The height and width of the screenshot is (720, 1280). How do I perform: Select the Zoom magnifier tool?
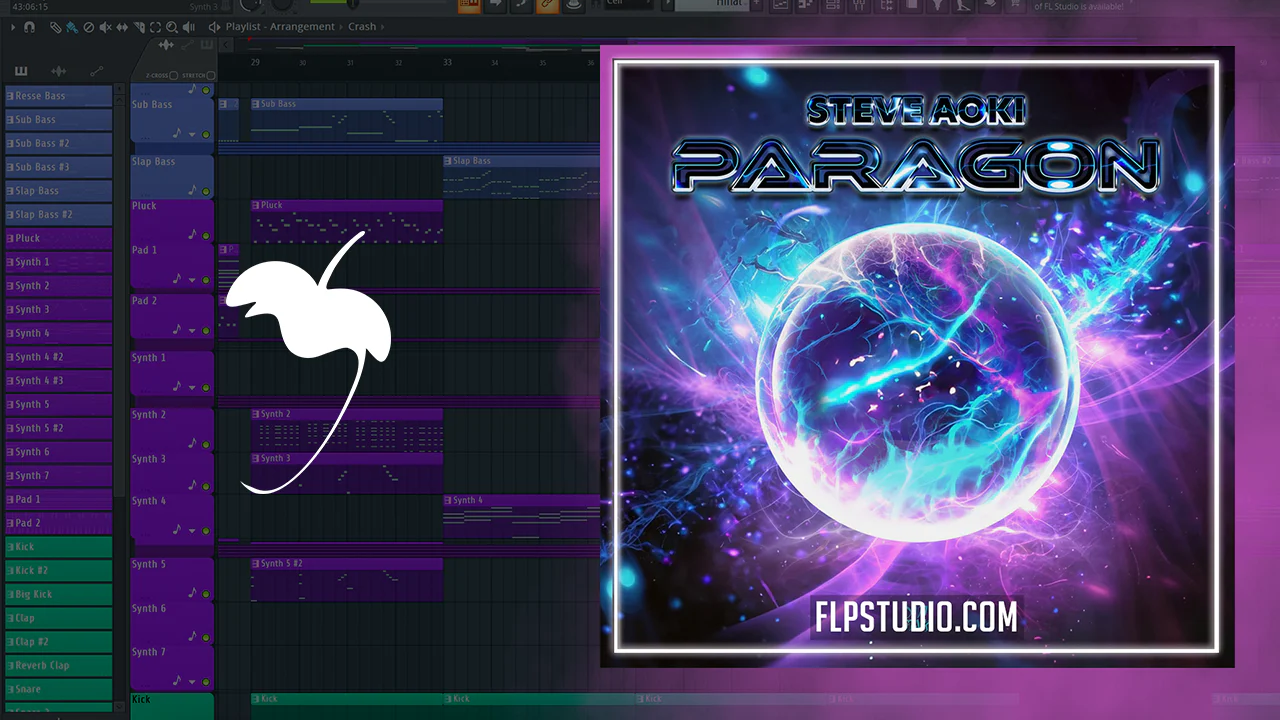click(x=172, y=27)
